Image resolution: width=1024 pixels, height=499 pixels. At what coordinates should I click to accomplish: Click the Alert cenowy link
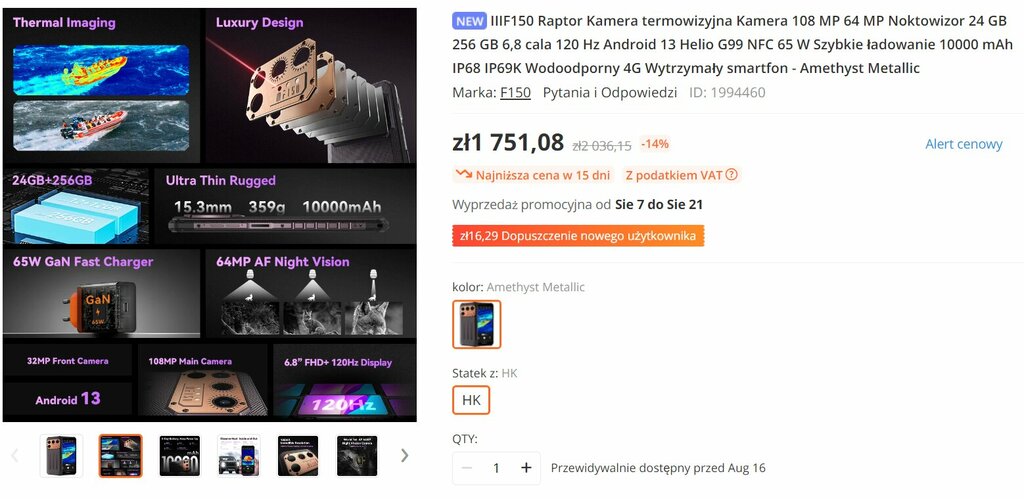[x=963, y=144]
